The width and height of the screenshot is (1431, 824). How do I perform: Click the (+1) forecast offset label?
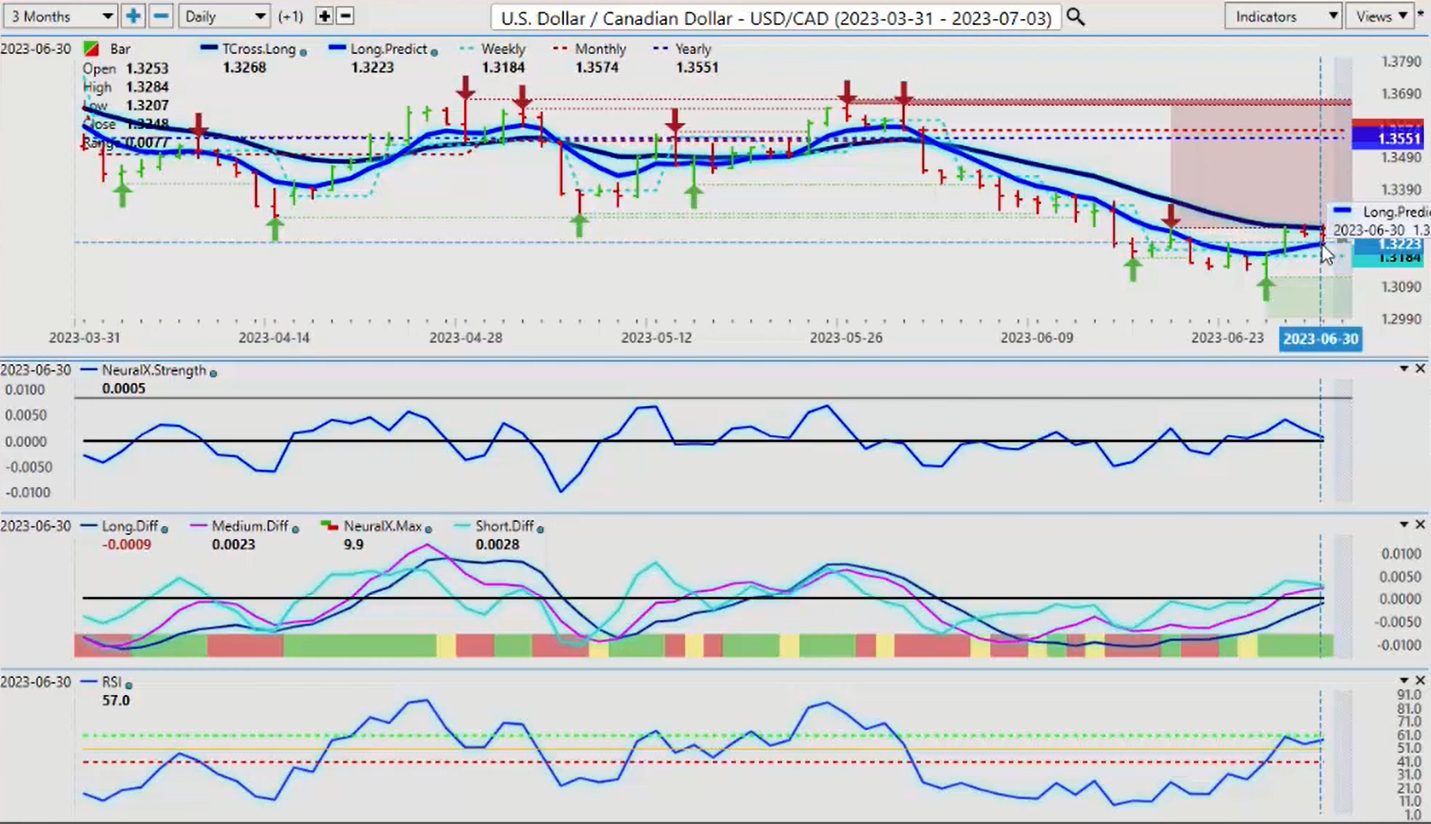(x=291, y=16)
